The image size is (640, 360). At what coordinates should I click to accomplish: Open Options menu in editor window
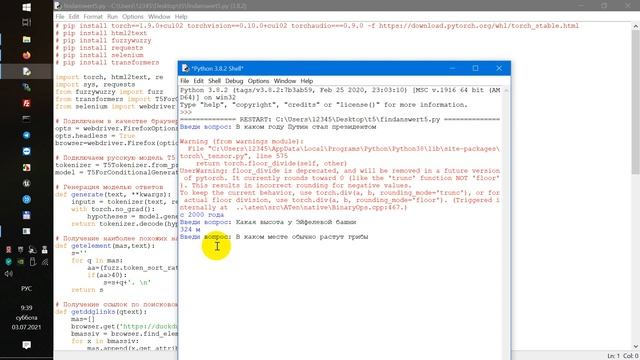click(133, 16)
